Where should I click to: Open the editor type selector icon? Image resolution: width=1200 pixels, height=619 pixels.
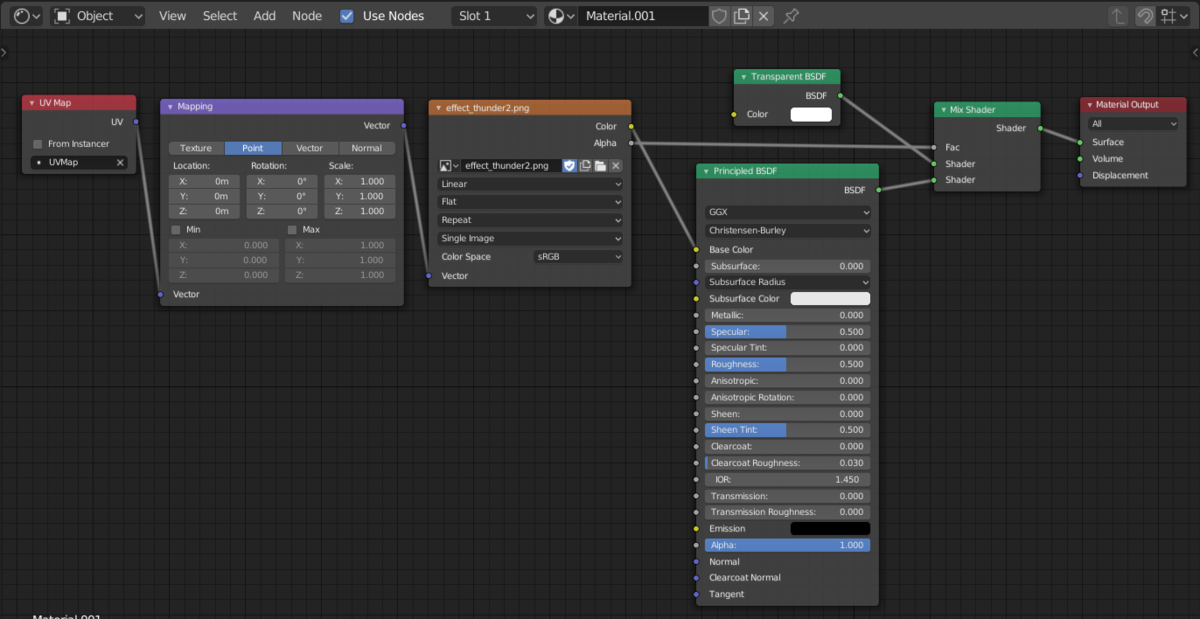click(x=26, y=16)
